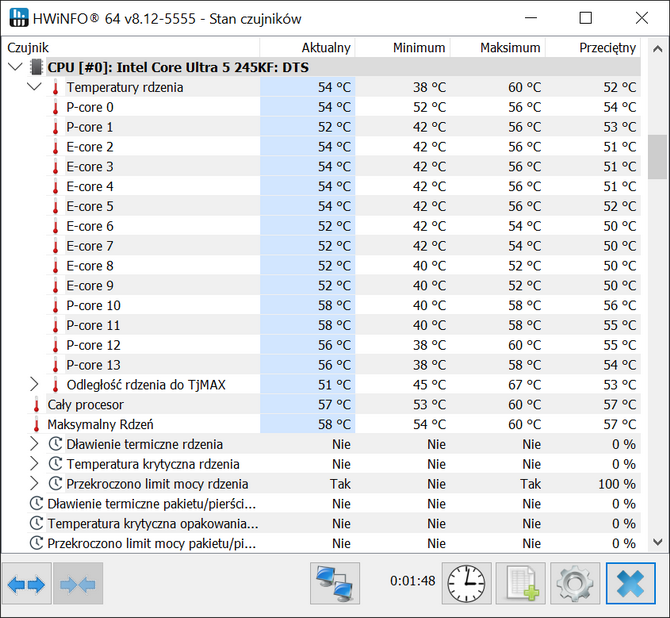This screenshot has height=618, width=670.
Task: Click the HWiNFO app icon in title bar
Action: 19,18
